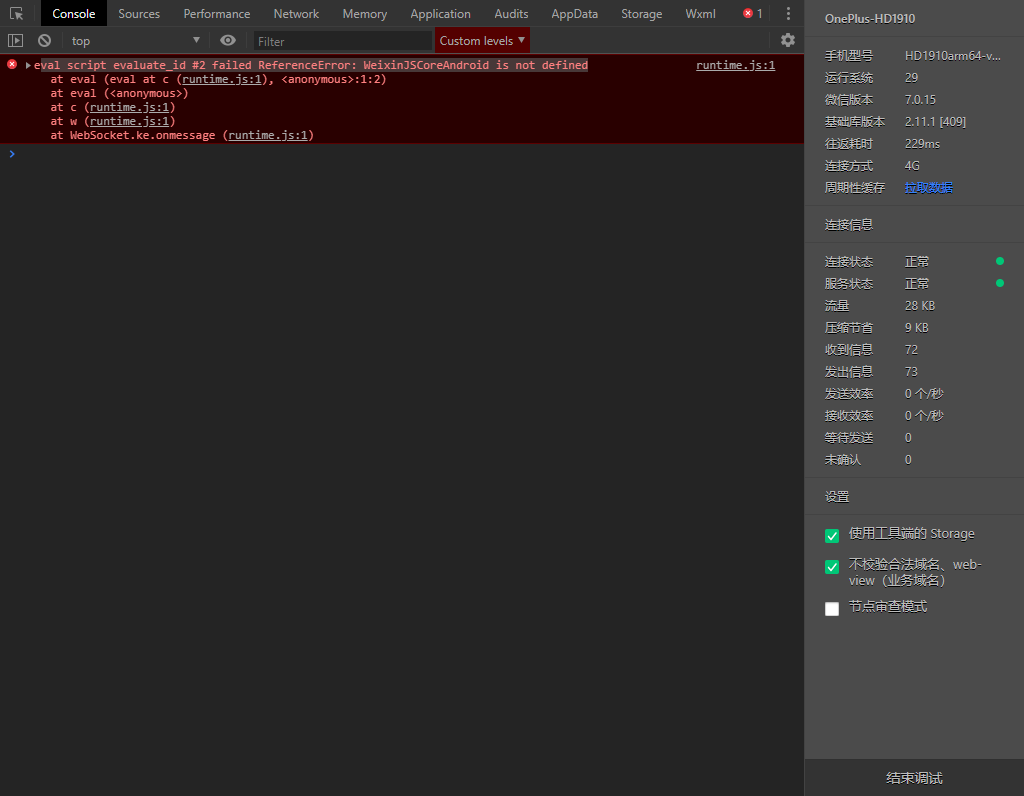1024x796 pixels.
Task: Click the 连接状态 green status dot
Action: coord(999,261)
